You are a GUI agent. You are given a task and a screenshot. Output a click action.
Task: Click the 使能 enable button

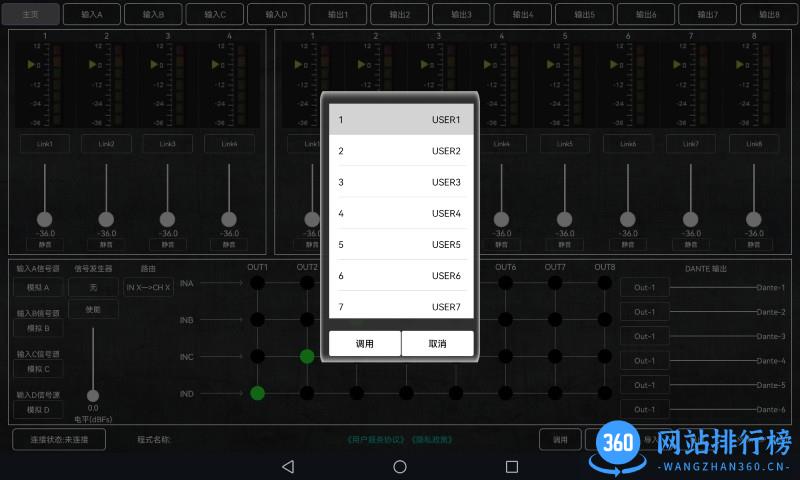pyautogui.click(x=93, y=310)
